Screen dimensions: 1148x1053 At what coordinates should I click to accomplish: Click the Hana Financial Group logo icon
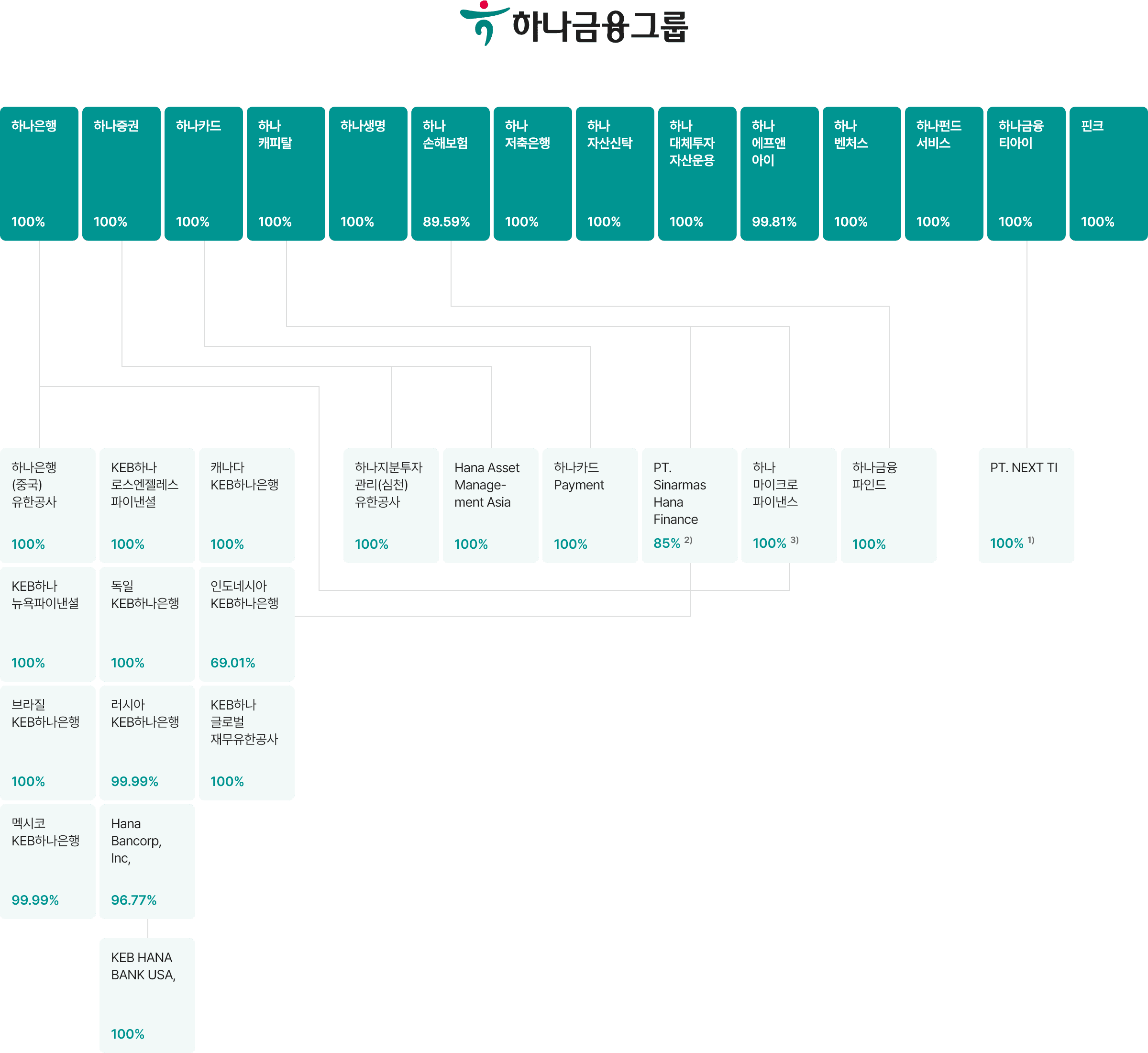click(x=484, y=23)
